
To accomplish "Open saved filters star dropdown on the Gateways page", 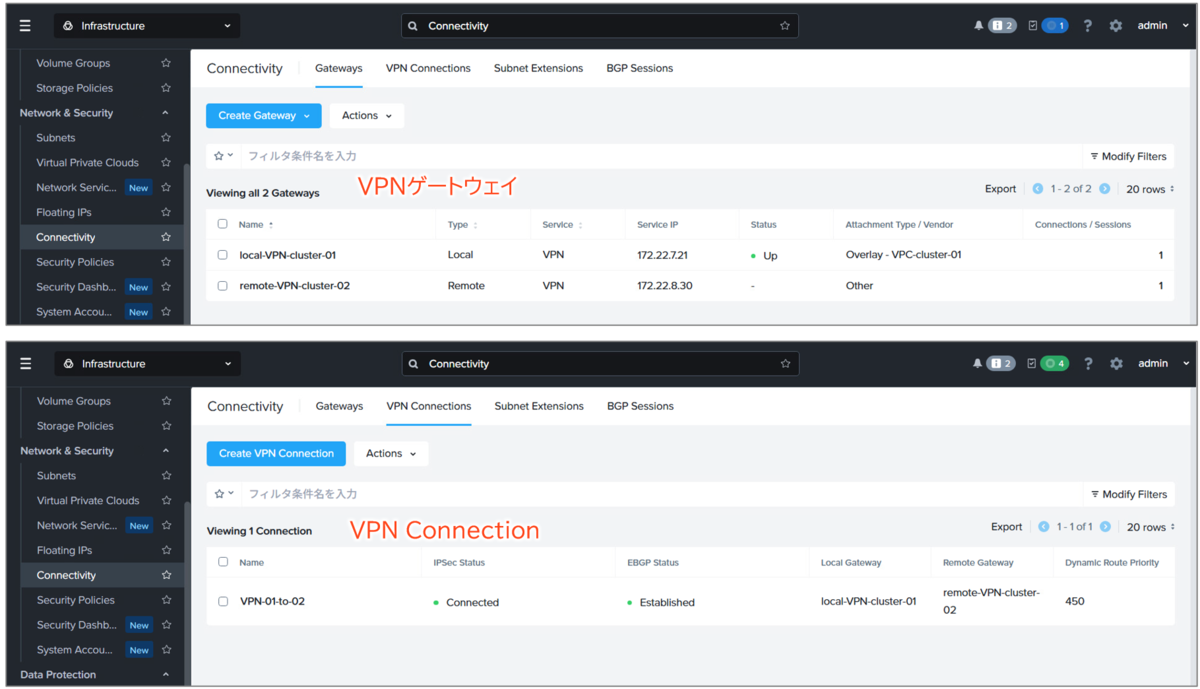I will click(224, 156).
